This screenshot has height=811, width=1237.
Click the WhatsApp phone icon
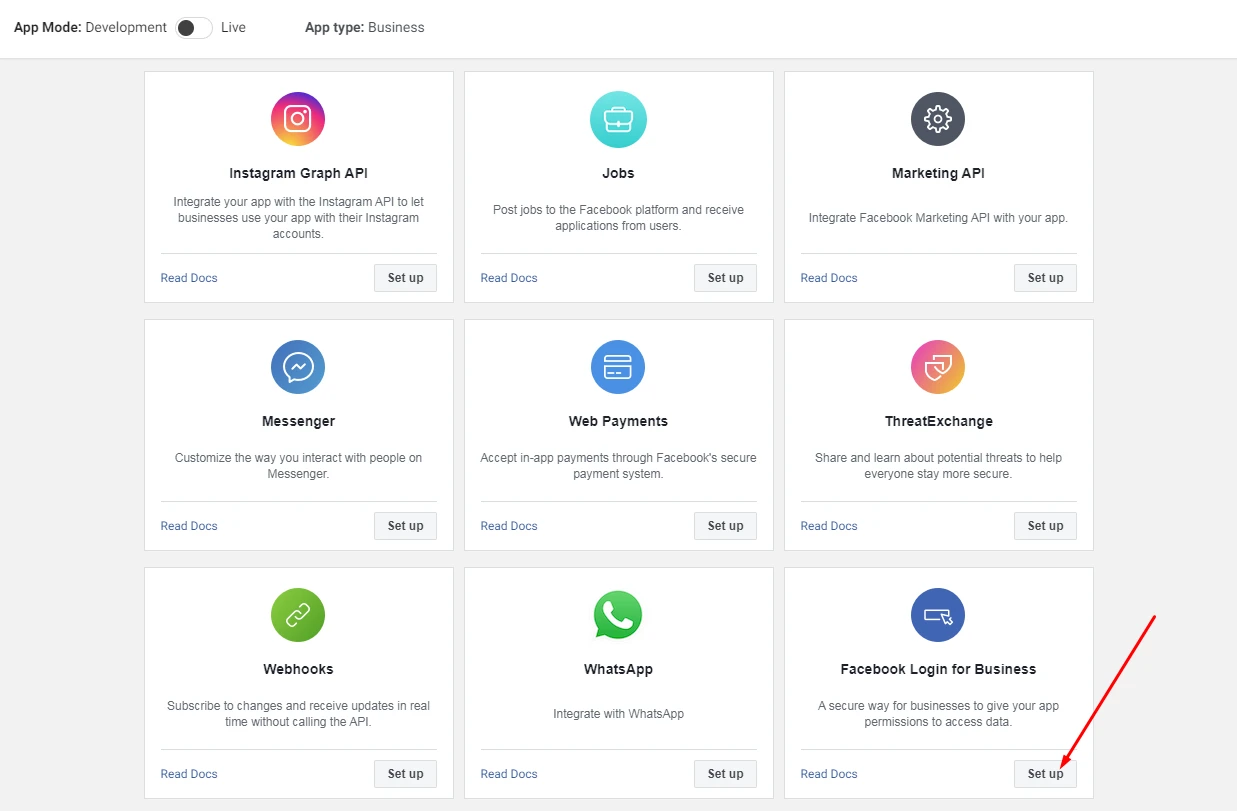pyautogui.click(x=618, y=615)
